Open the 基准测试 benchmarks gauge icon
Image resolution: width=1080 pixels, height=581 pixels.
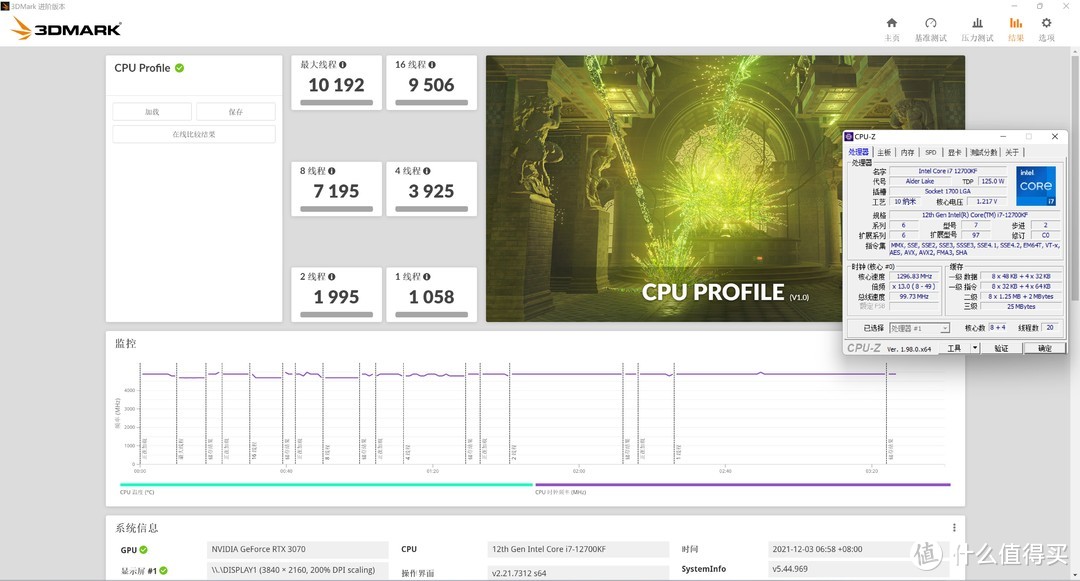tap(931, 23)
